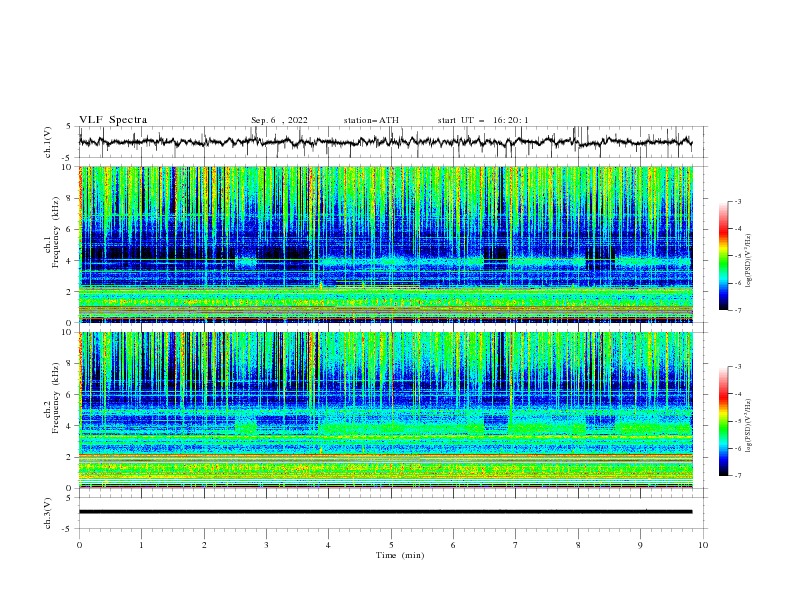Click the 'ch.3(V)' axis label
This screenshot has height=612, width=792.
point(48,513)
